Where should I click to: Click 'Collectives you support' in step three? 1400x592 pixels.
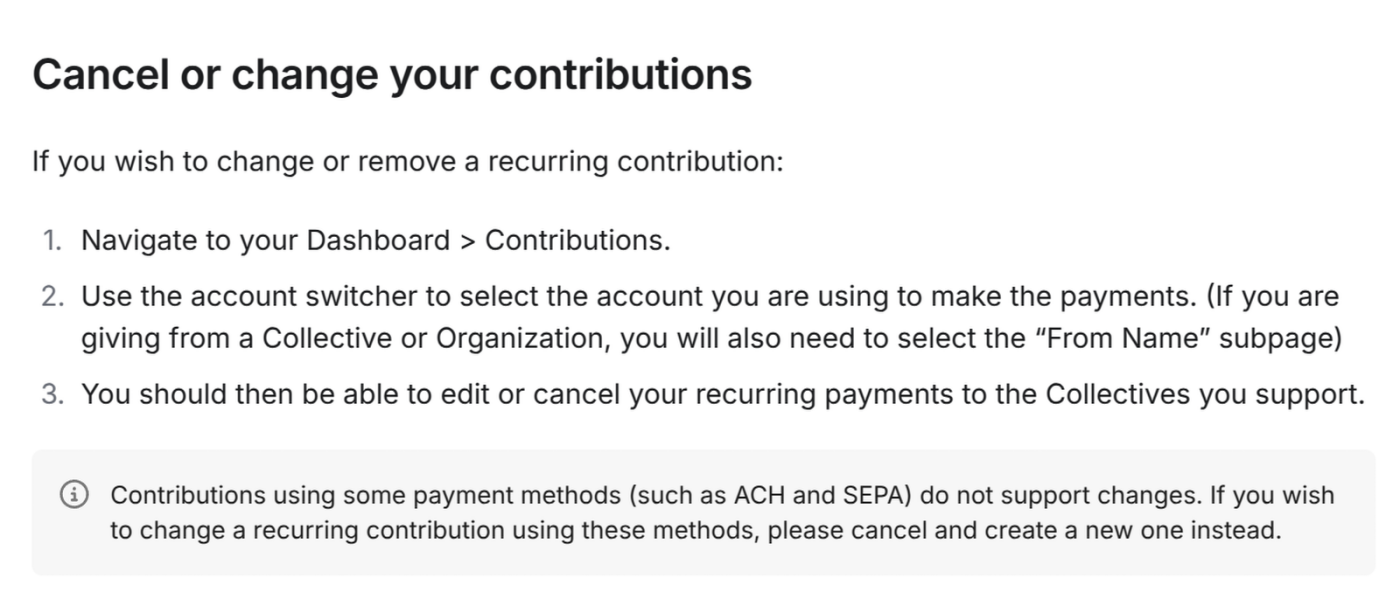[x=1201, y=395]
